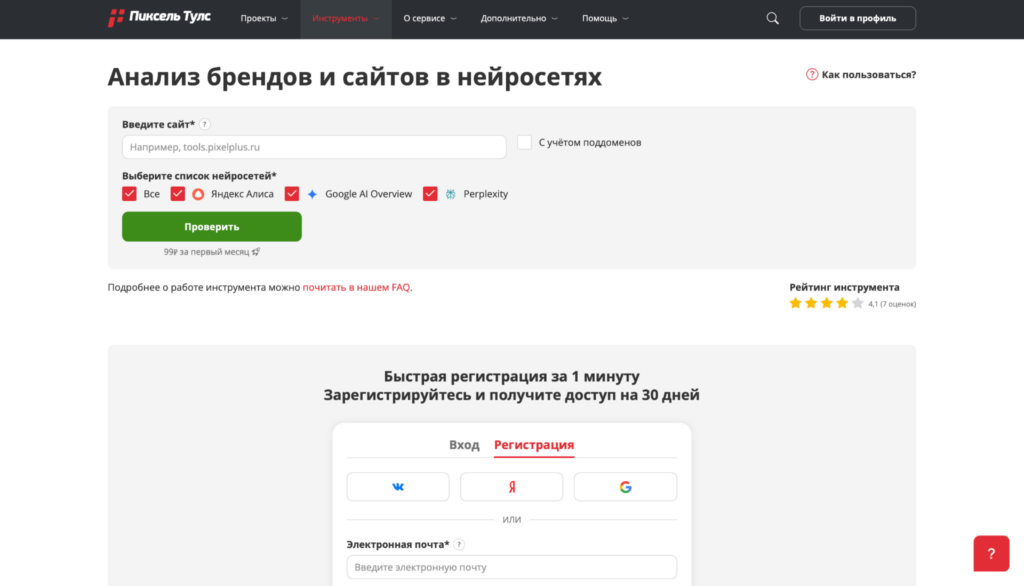This screenshot has height=586, width=1024.
Task: Open the почитать в нашем FAQ link
Action: pos(356,287)
